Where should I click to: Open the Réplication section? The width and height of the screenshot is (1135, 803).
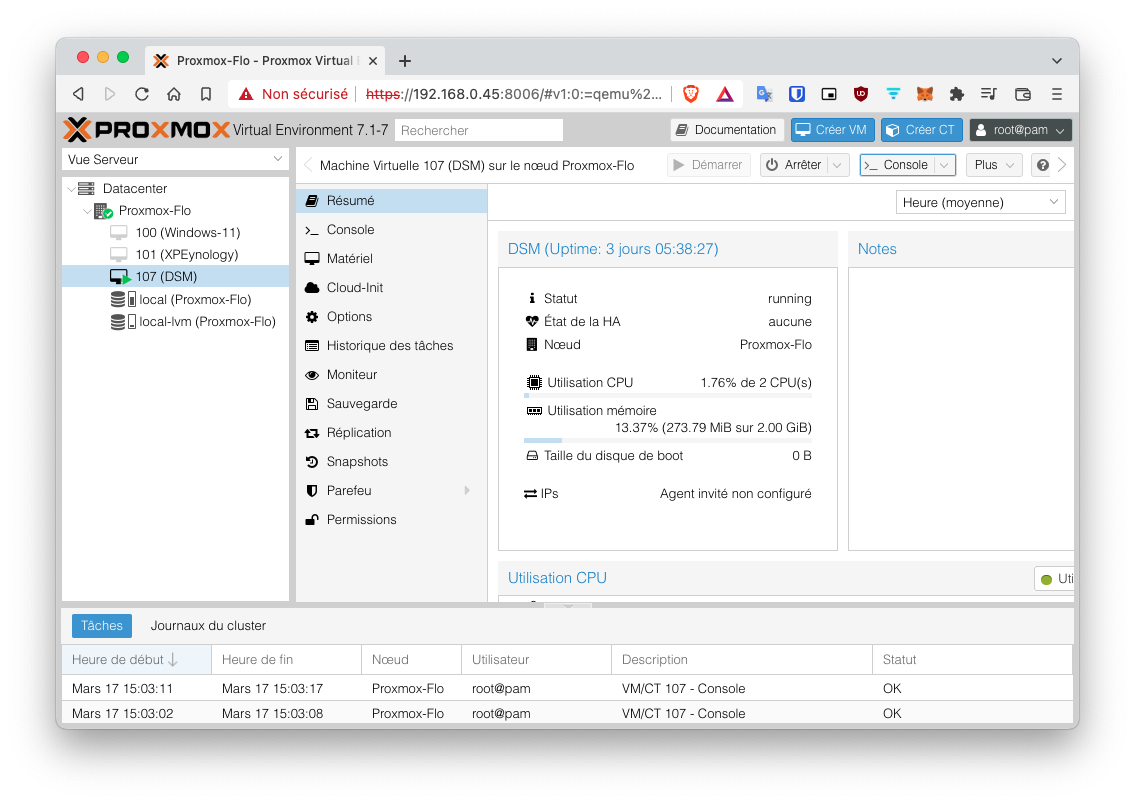point(392,432)
